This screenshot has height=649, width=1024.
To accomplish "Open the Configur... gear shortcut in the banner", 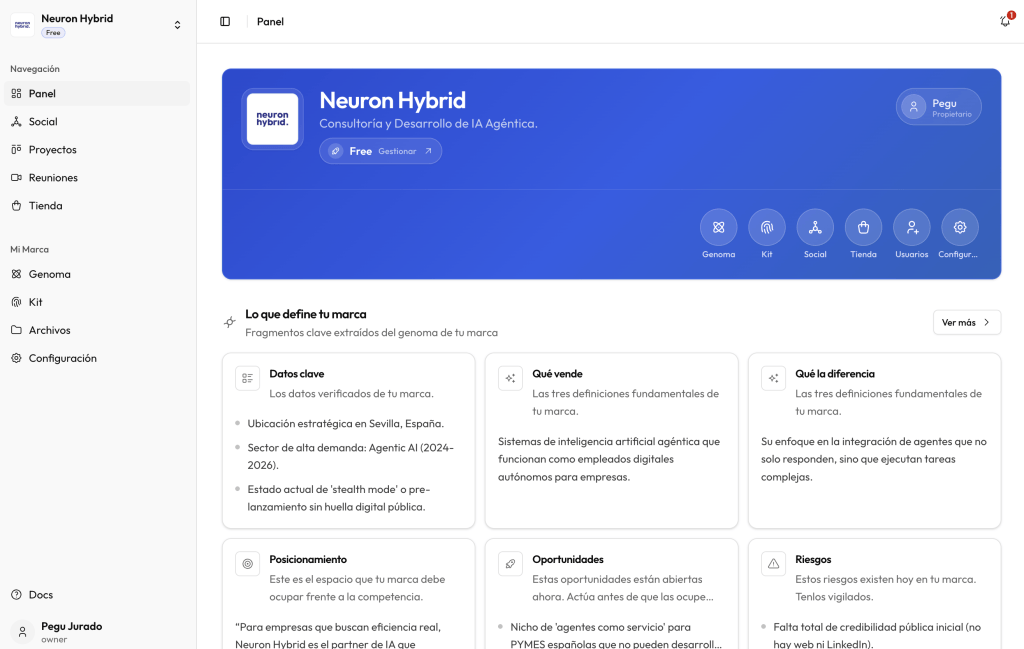I will click(960, 227).
